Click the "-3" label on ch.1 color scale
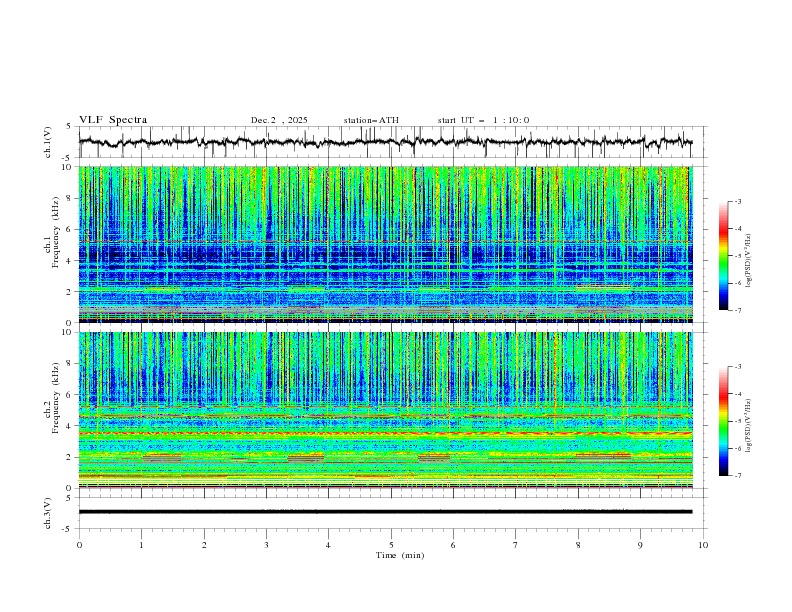792x612 pixels. (x=738, y=201)
